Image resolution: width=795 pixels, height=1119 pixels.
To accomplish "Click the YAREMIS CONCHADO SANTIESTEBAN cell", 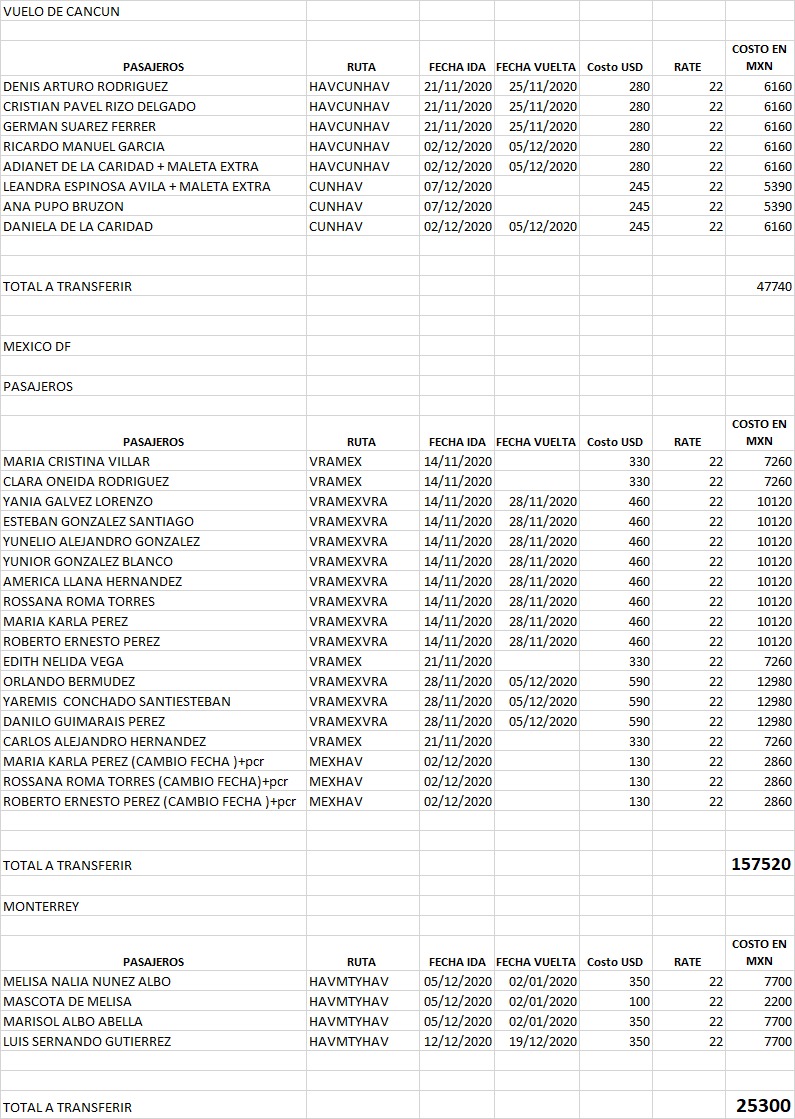I will (153, 701).
